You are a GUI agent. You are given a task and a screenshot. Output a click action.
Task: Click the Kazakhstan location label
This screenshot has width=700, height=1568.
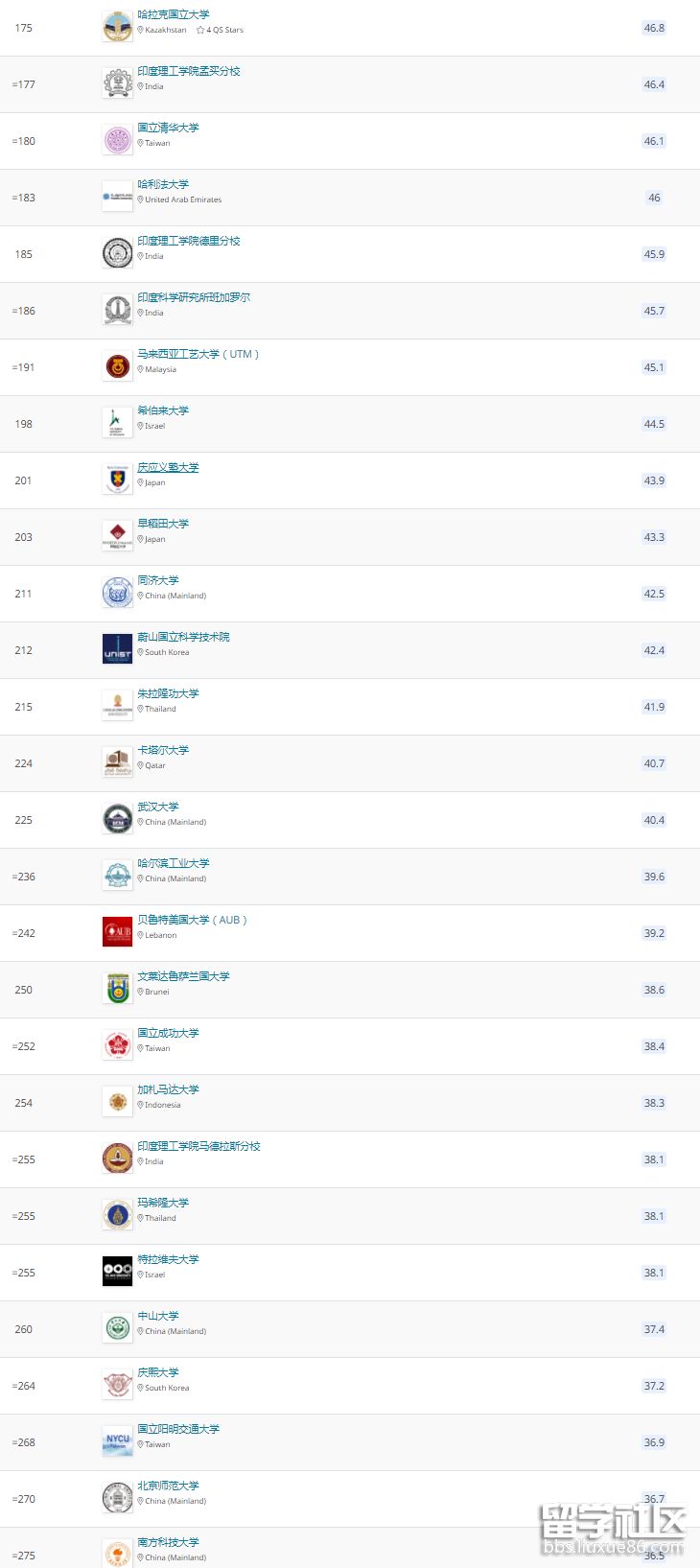click(x=164, y=31)
